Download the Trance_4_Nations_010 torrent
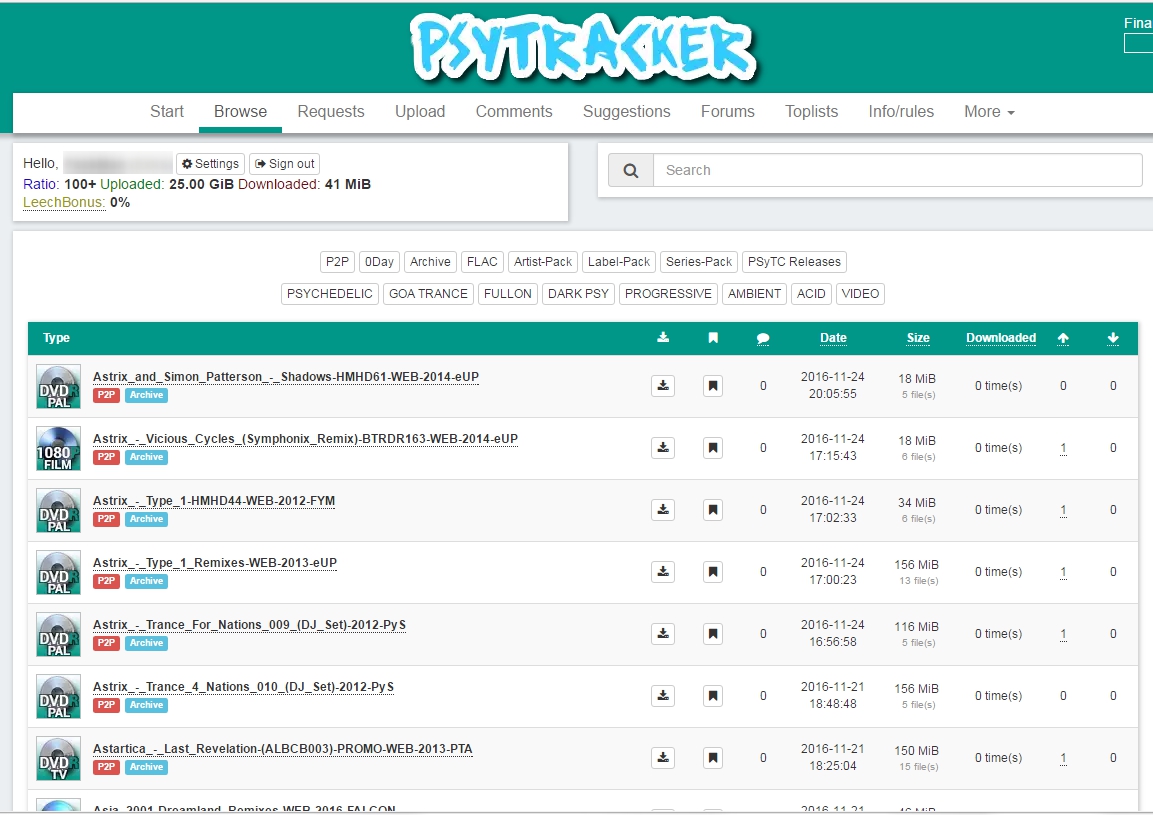The width and height of the screenshot is (1153, 815). click(x=663, y=696)
